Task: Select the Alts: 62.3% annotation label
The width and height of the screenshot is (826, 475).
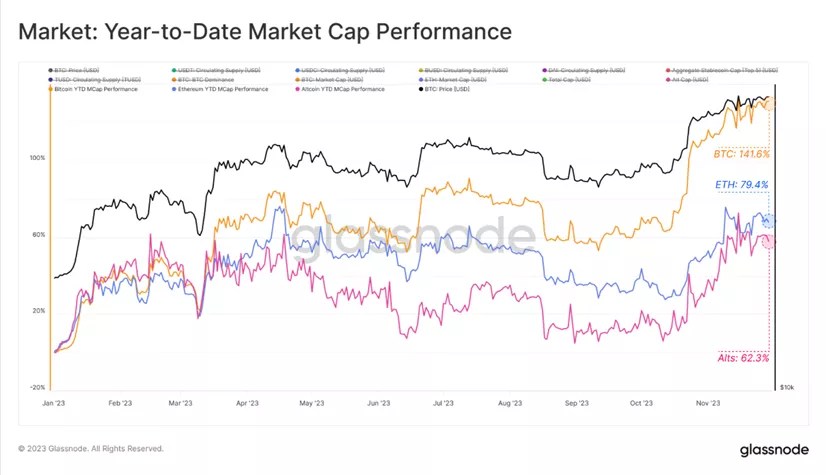Action: tap(743, 358)
